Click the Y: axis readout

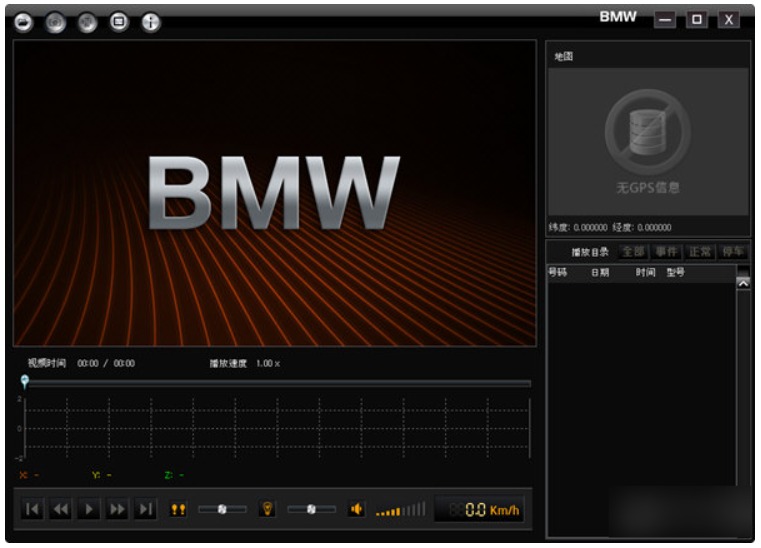[x=102, y=475]
